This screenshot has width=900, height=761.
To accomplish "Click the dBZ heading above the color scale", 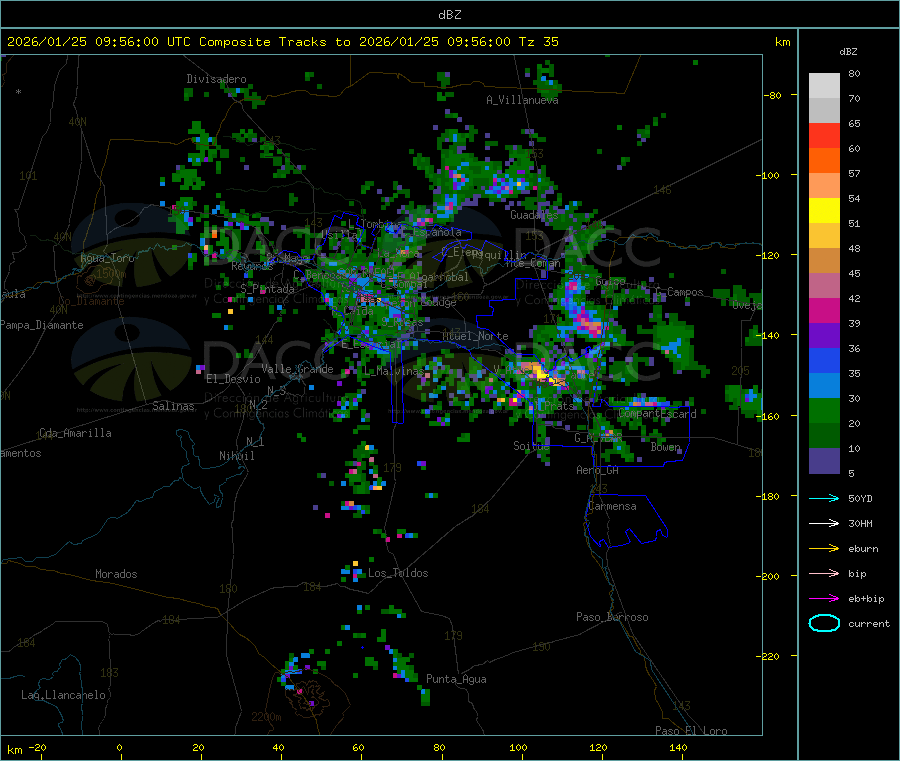I will point(848,52).
